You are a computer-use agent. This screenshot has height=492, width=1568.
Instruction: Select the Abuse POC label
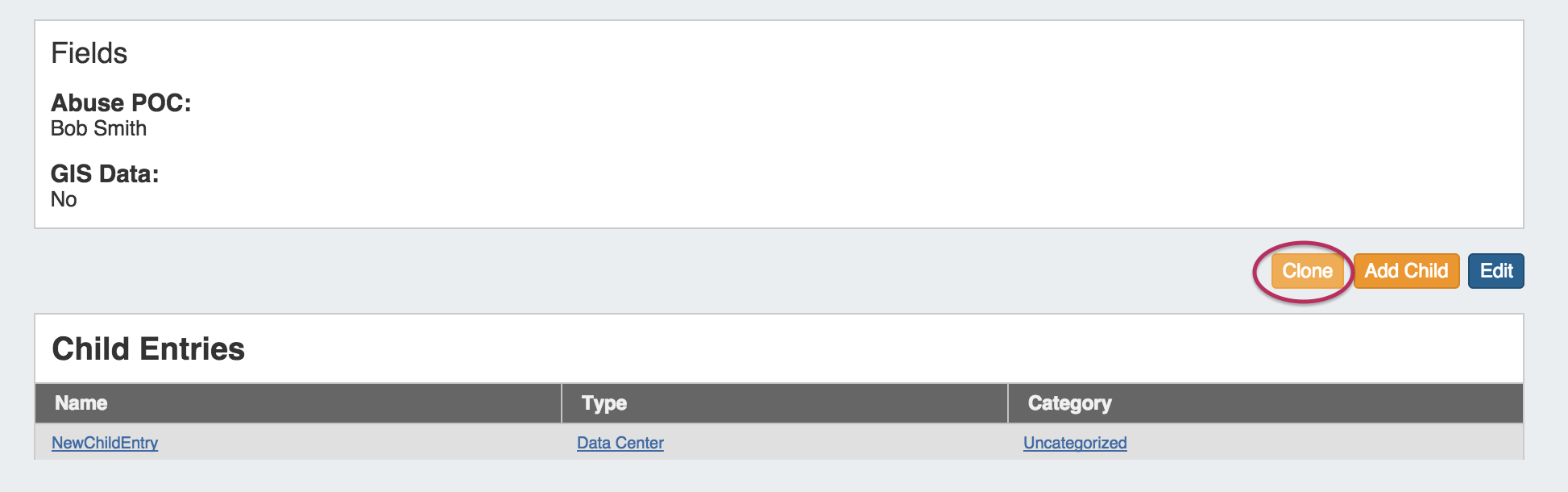pyautogui.click(x=121, y=103)
